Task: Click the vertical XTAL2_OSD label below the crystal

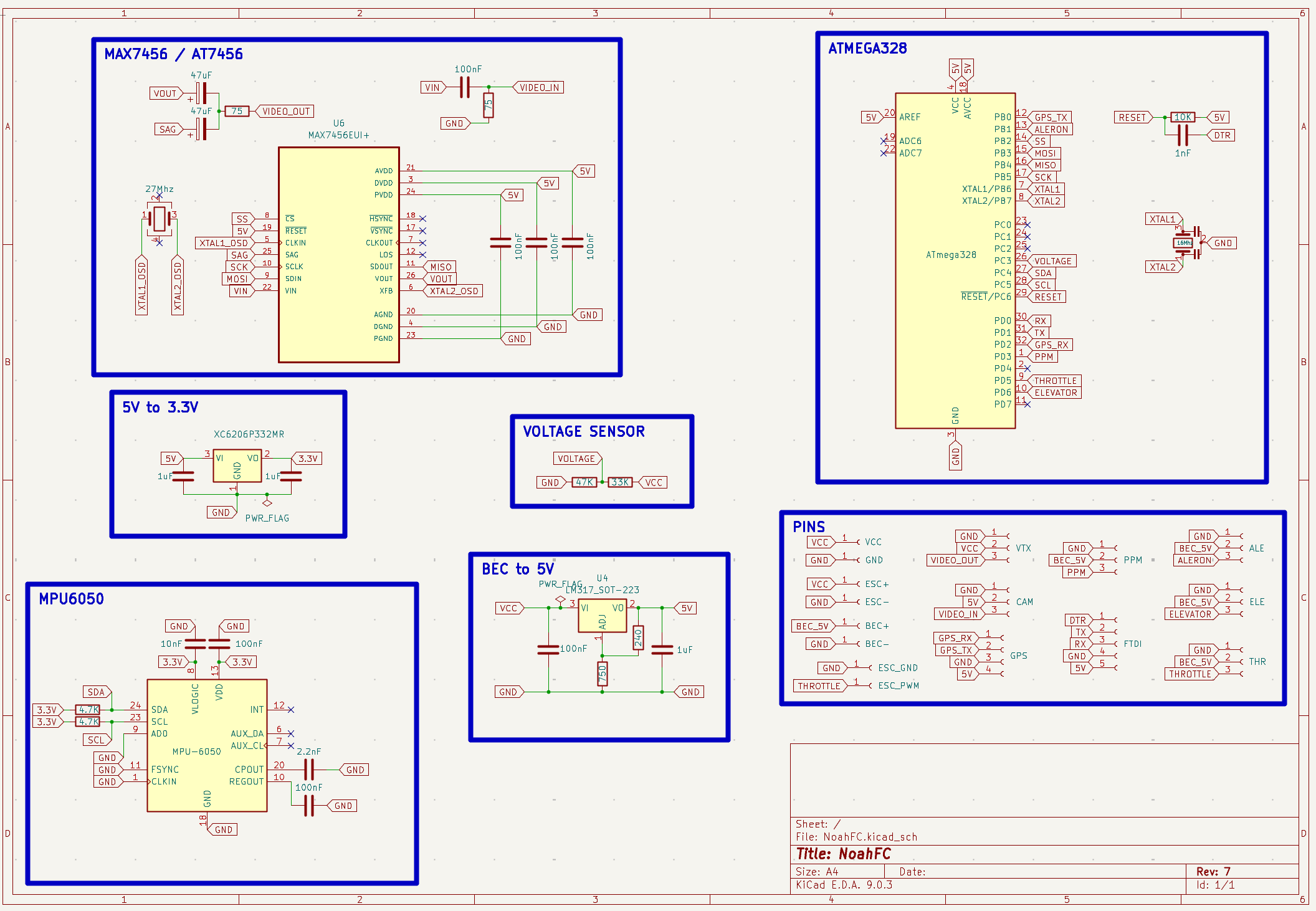Action: coord(178,285)
